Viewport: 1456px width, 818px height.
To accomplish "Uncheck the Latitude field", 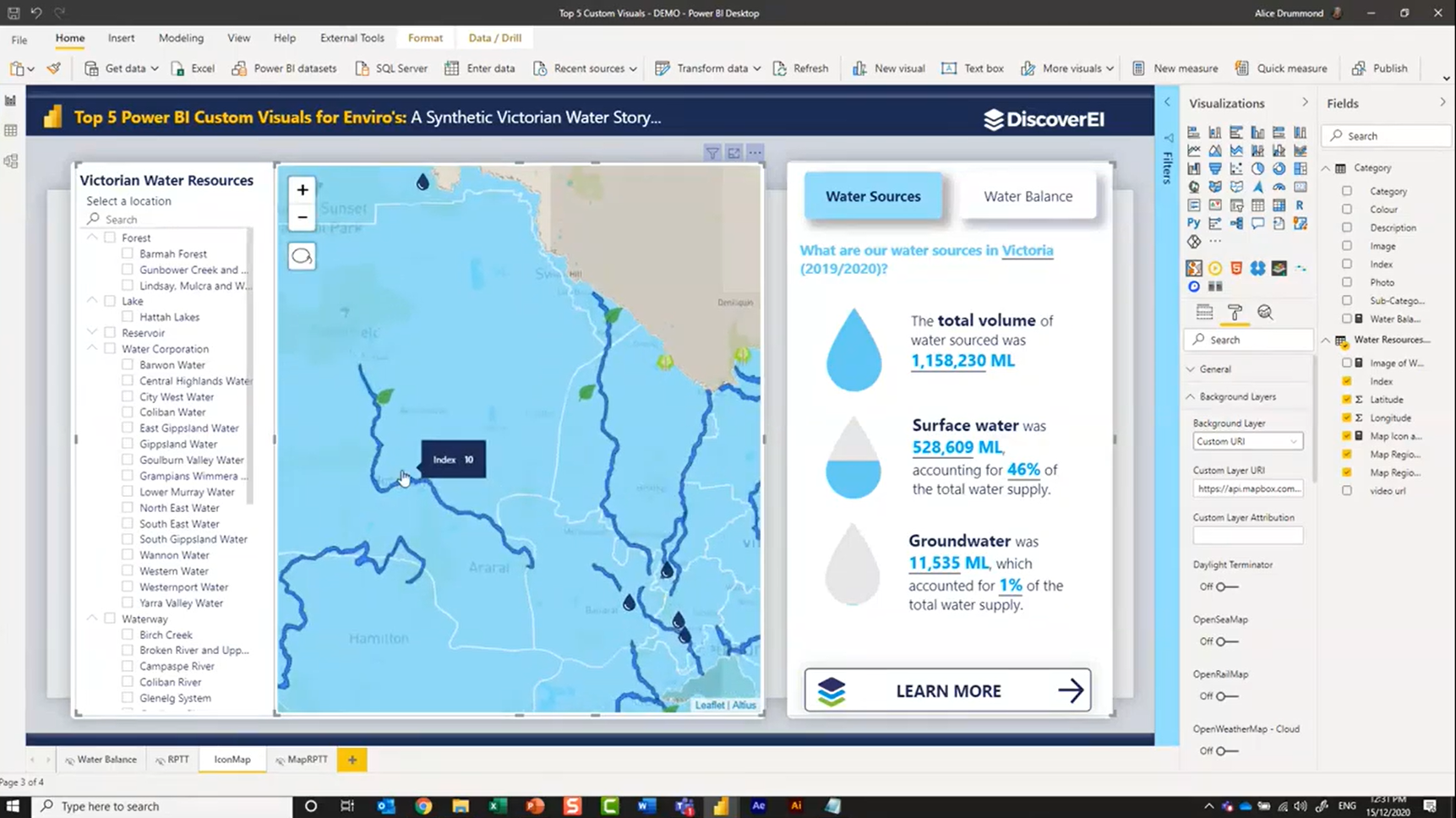I will (x=1347, y=399).
